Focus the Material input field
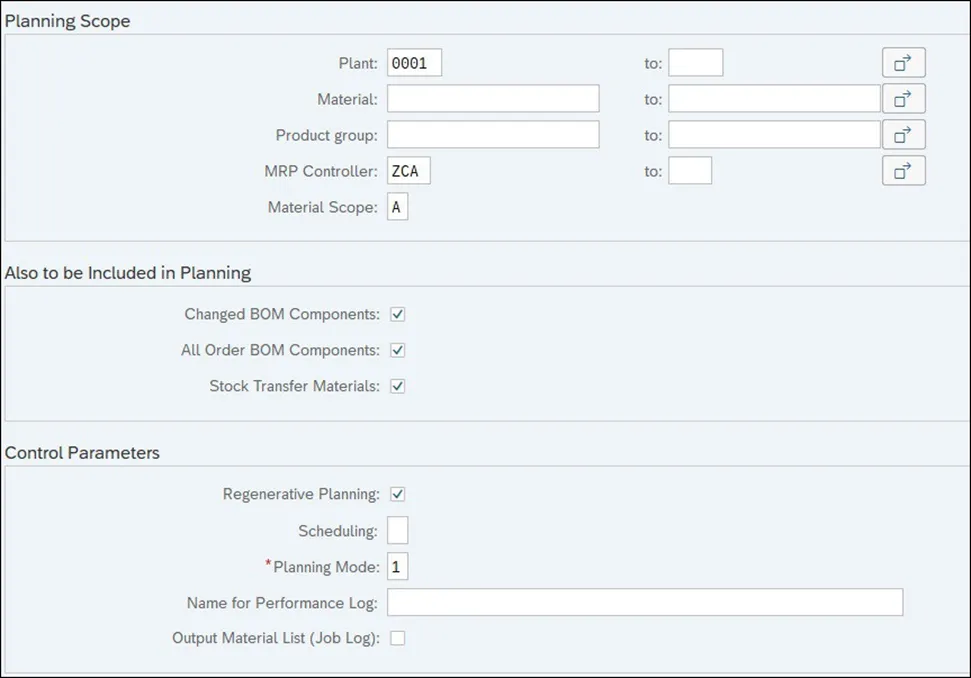Screen dimensions: 971x678 (493, 99)
